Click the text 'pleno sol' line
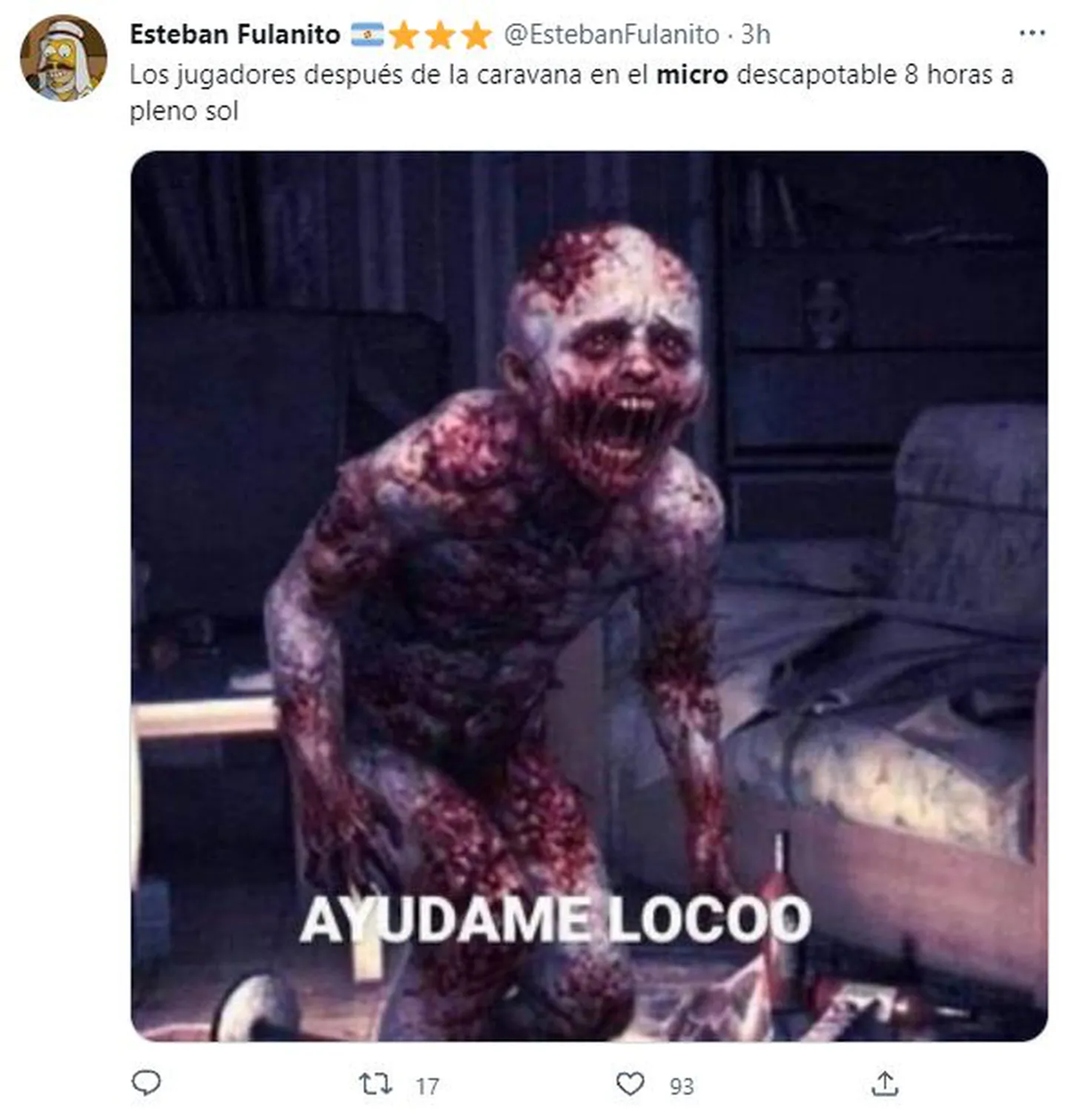 click(x=184, y=112)
